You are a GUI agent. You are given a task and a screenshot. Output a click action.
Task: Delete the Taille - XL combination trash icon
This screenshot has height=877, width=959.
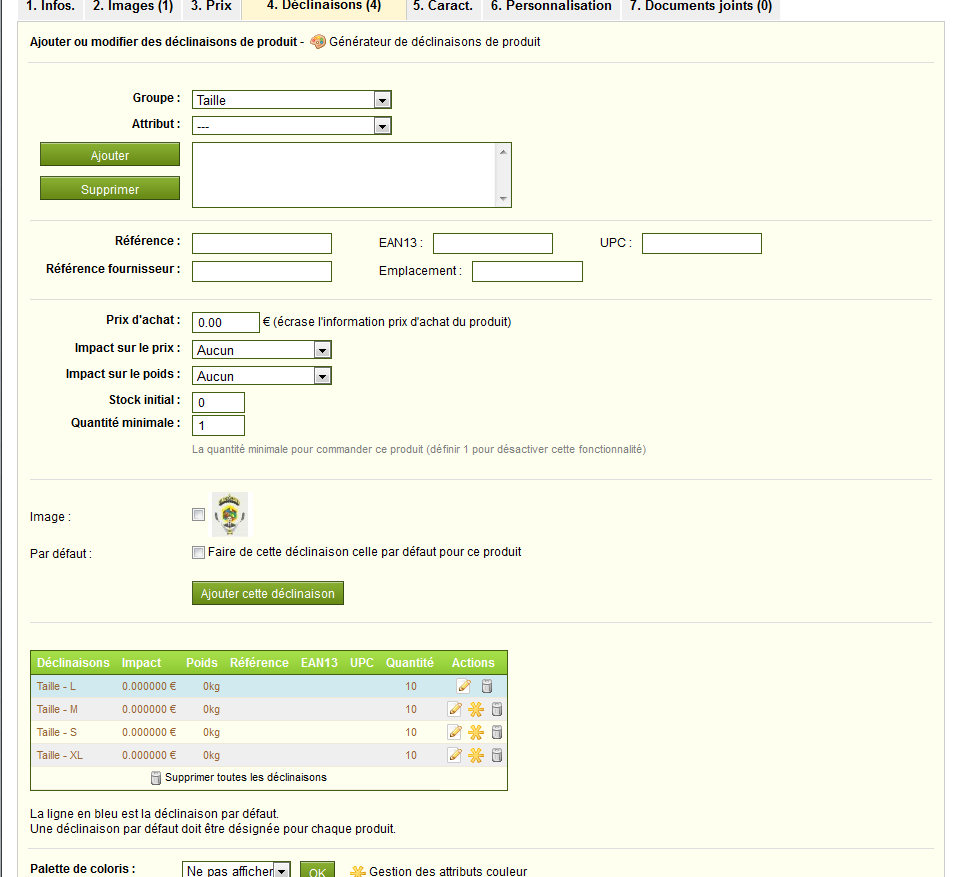[x=497, y=755]
